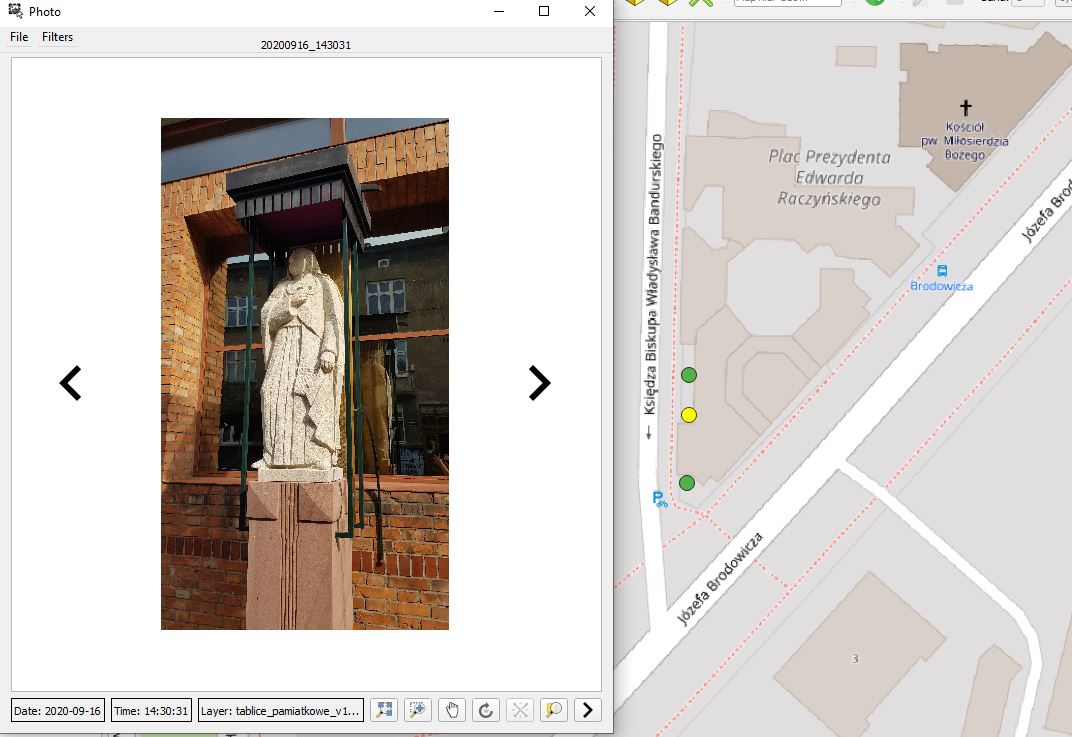Expand more tools with bottom chevron arrow

click(588, 710)
